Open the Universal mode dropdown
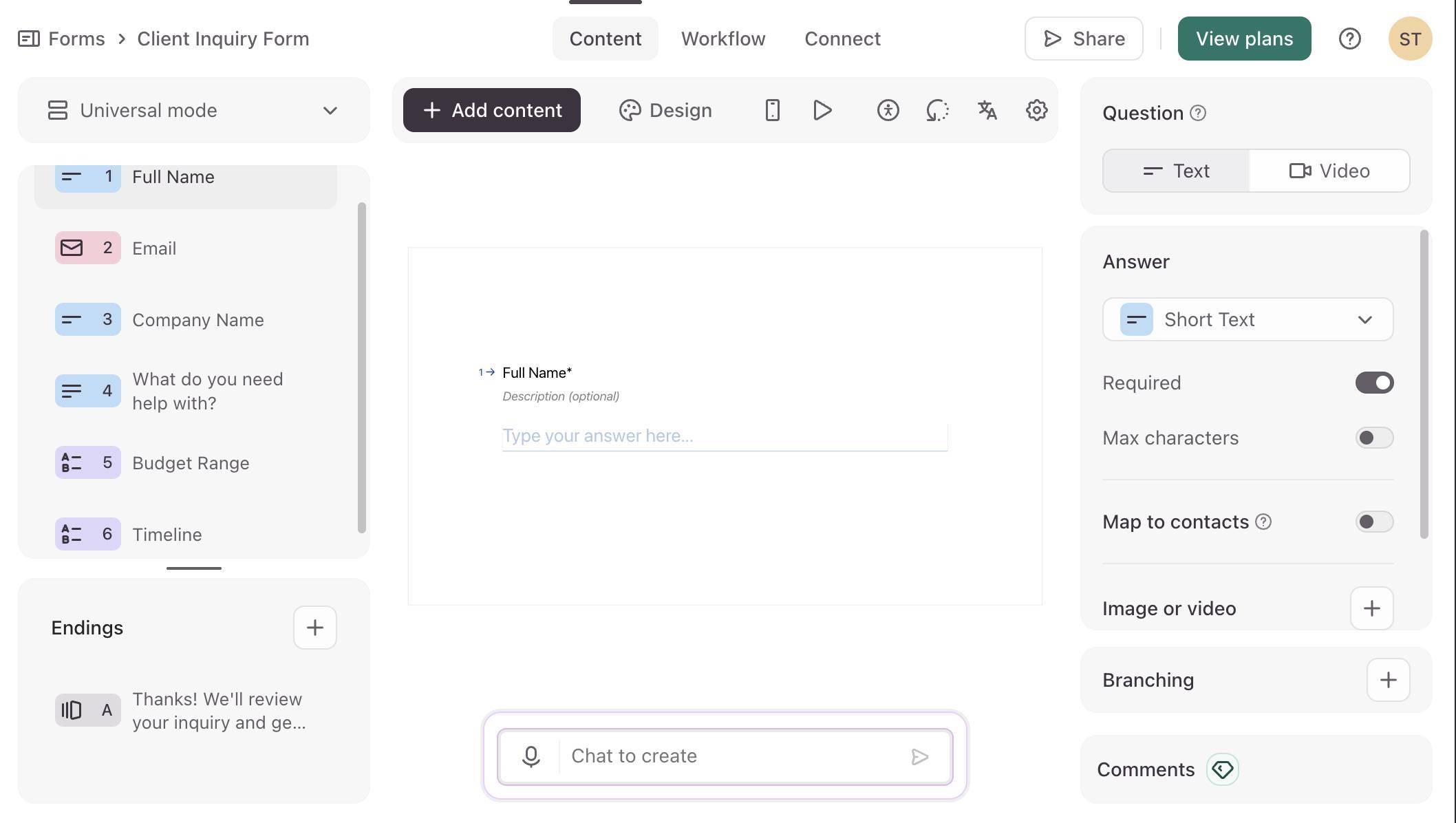This screenshot has width=1456, height=823. (x=330, y=110)
